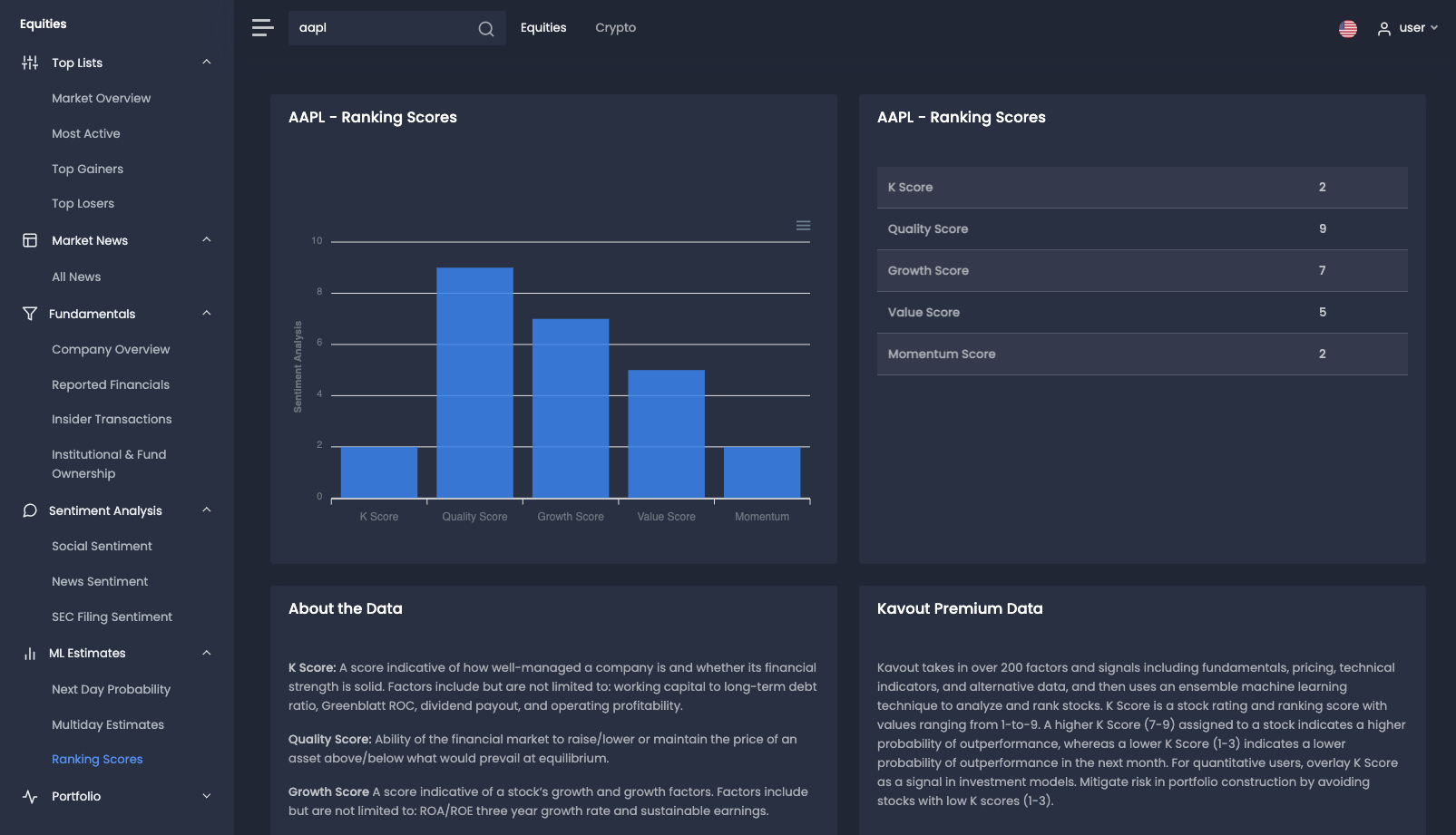The image size is (1456, 835).
Task: Click the Sentiment Analysis chat bubble icon
Action: (x=30, y=510)
